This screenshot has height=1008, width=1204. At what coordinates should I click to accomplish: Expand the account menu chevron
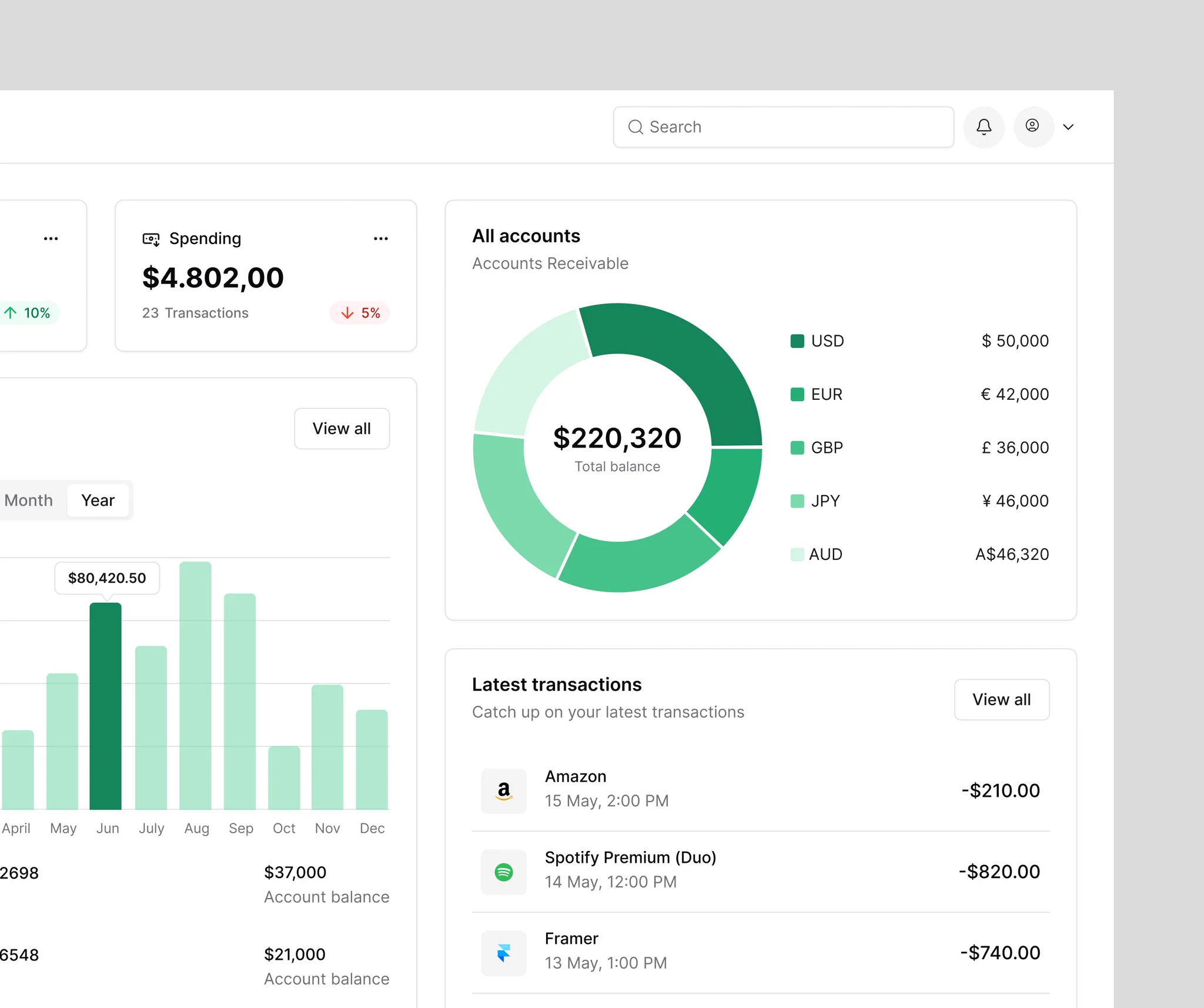(1068, 127)
